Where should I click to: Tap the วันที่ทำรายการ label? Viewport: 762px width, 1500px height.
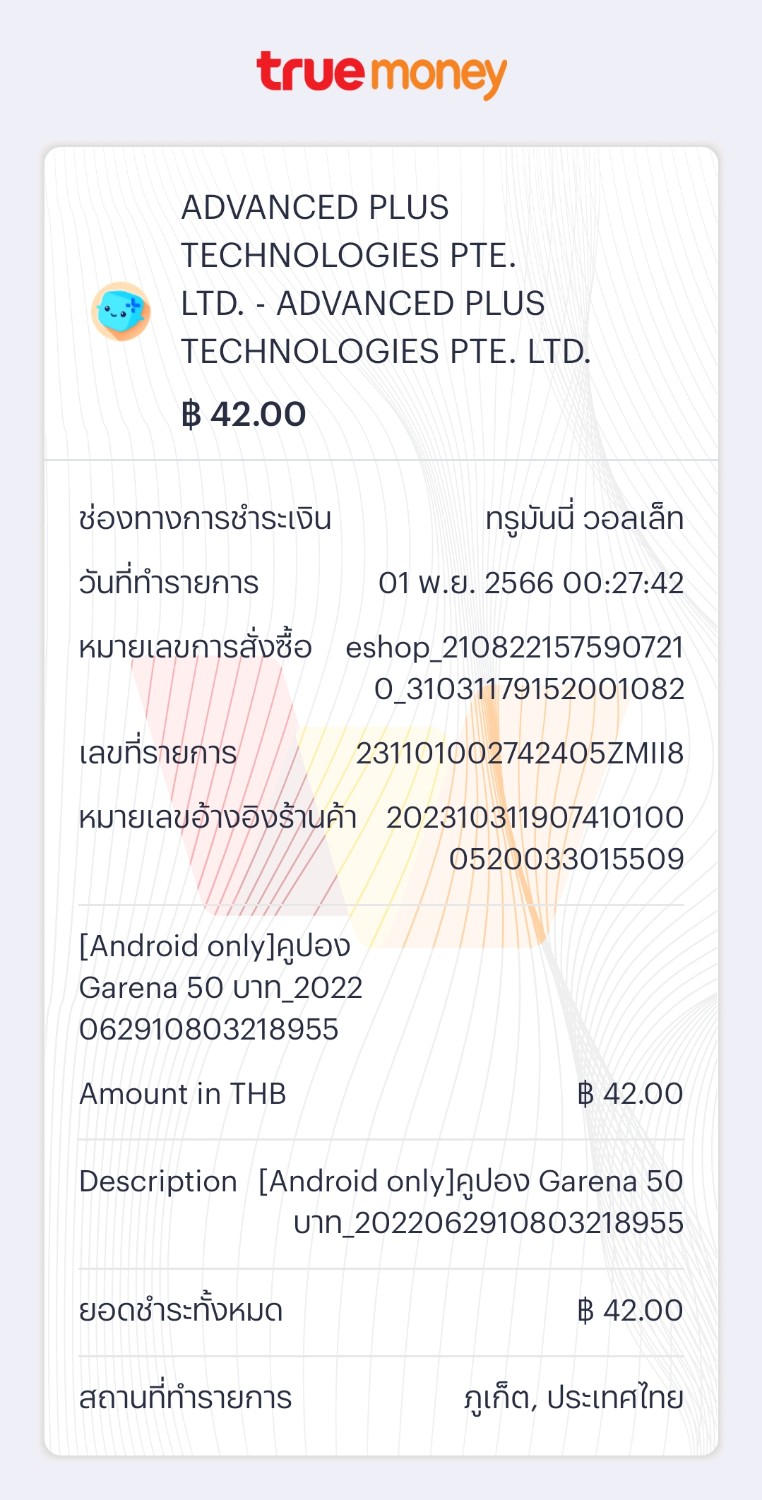coord(169,583)
